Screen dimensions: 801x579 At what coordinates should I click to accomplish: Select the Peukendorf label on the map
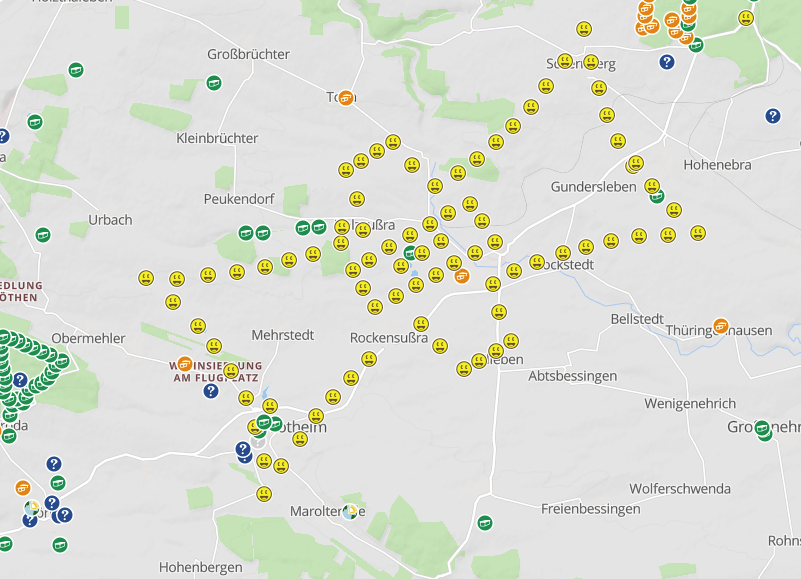pyautogui.click(x=239, y=199)
